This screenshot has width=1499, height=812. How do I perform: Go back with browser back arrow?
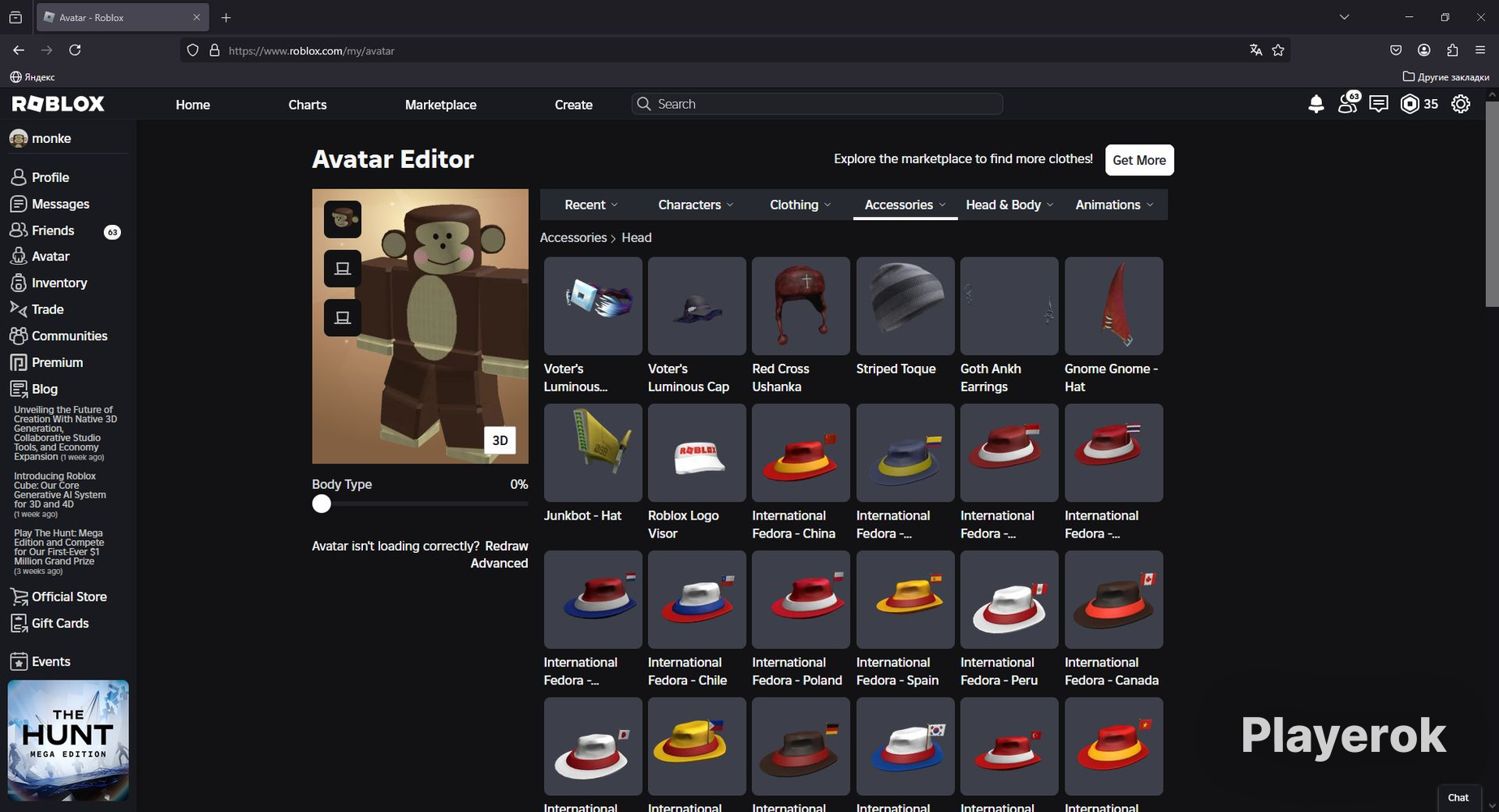coord(19,50)
